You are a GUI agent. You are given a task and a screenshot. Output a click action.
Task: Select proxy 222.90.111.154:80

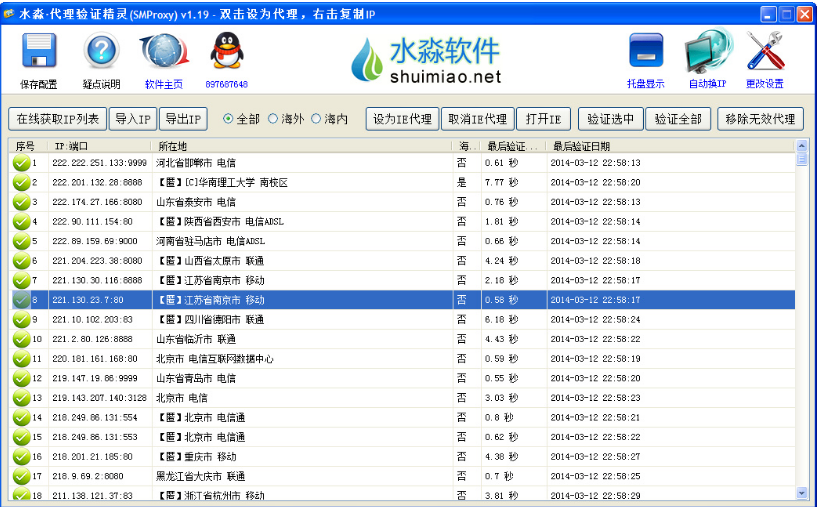pyautogui.click(x=92, y=222)
